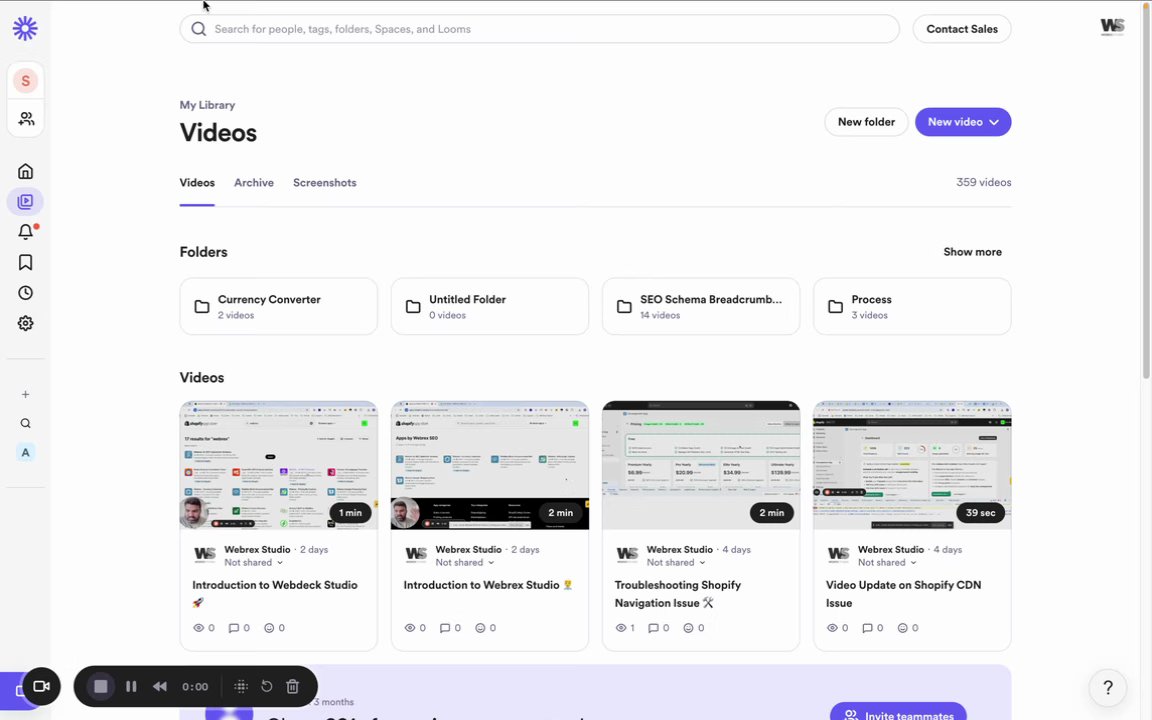Open Introduction to Webrex Studio video thumbnail
This screenshot has height=720, width=1152.
[490, 465]
